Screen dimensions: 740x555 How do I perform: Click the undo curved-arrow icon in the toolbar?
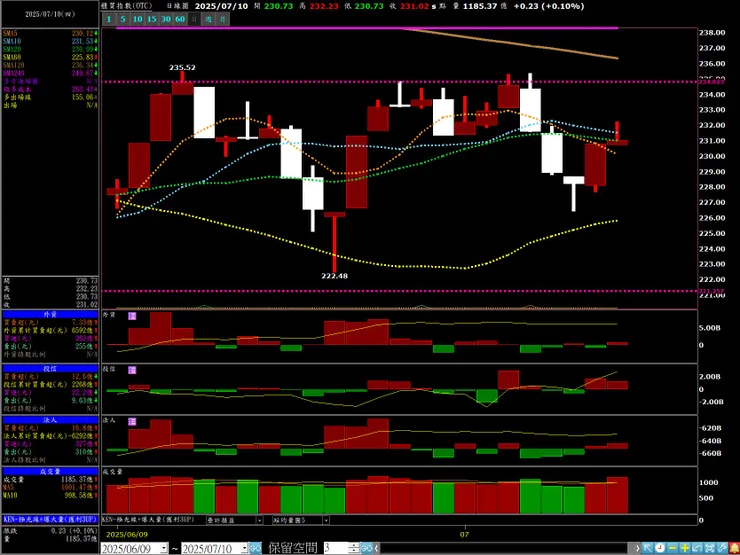click(x=697, y=548)
